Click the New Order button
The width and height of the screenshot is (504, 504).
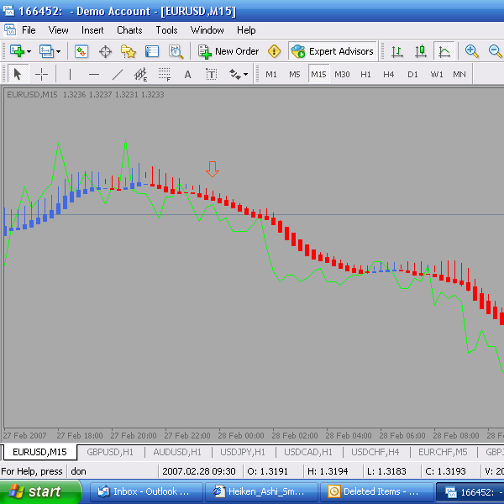pos(228,52)
